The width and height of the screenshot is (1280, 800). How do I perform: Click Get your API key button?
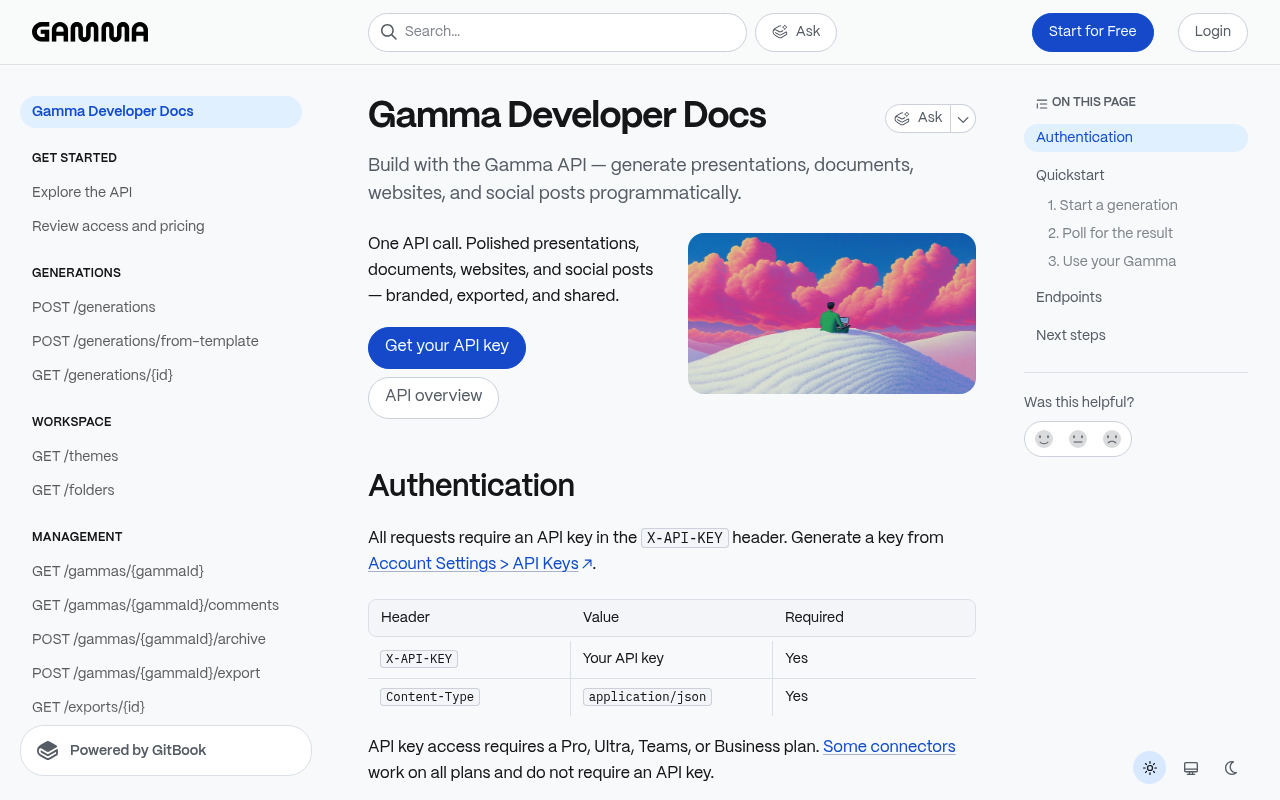click(447, 347)
